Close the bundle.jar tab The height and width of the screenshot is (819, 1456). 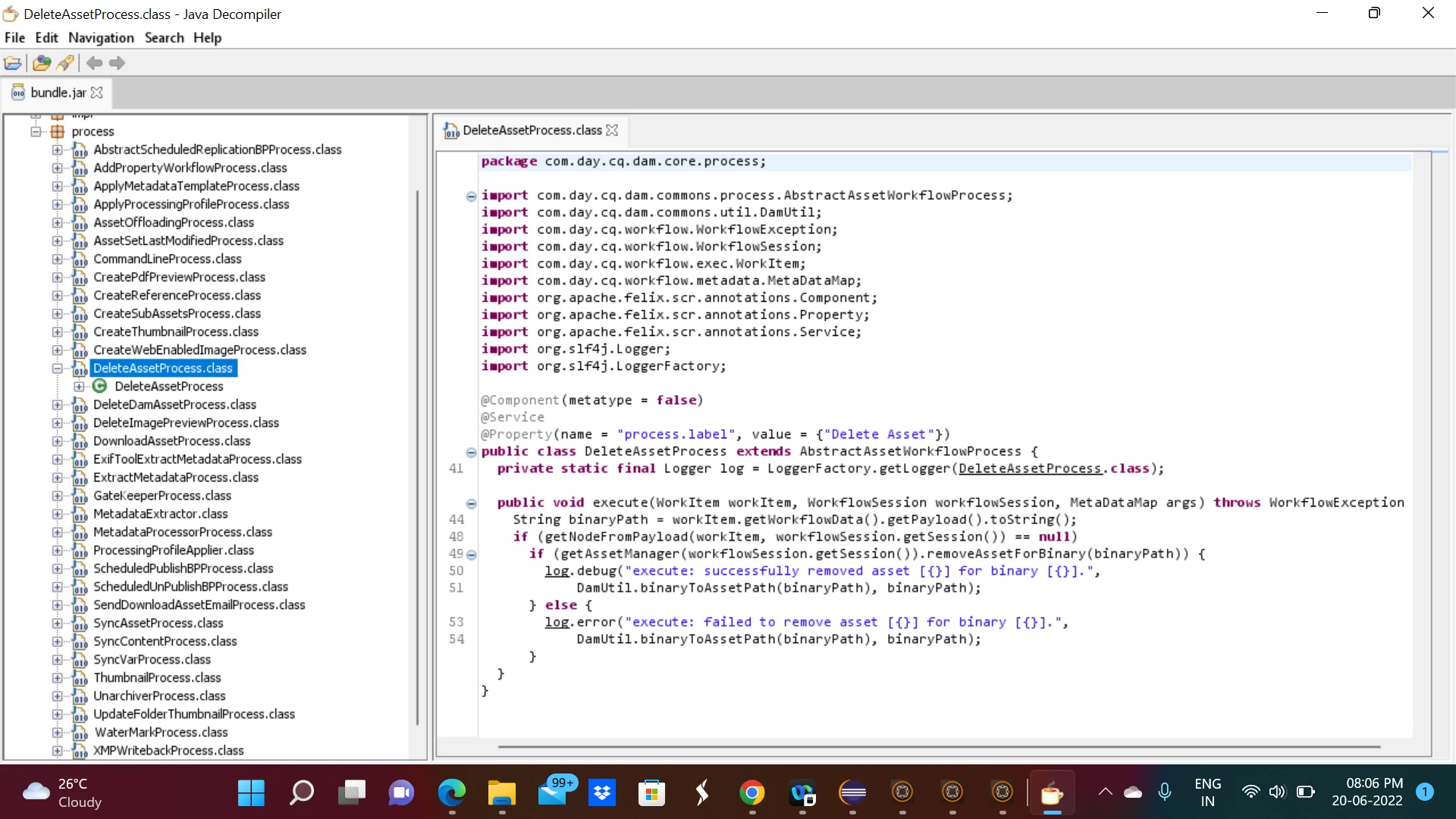97,93
